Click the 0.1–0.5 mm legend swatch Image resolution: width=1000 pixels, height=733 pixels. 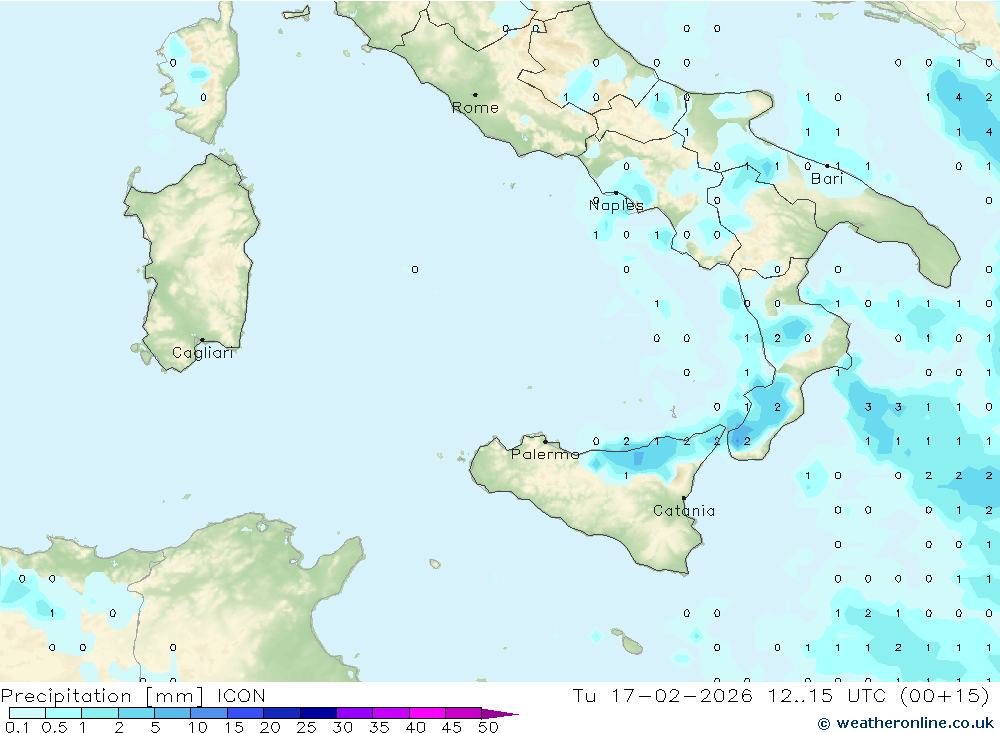tap(27, 713)
